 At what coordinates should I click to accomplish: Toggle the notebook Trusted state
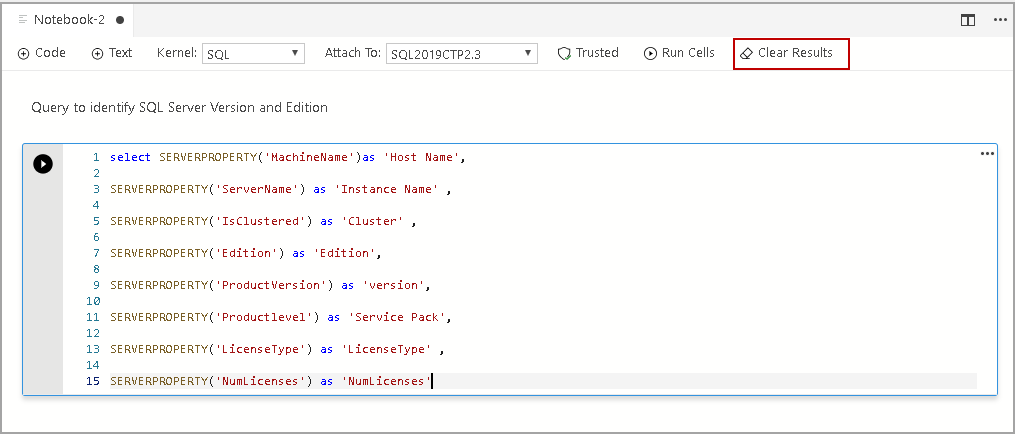tap(588, 53)
